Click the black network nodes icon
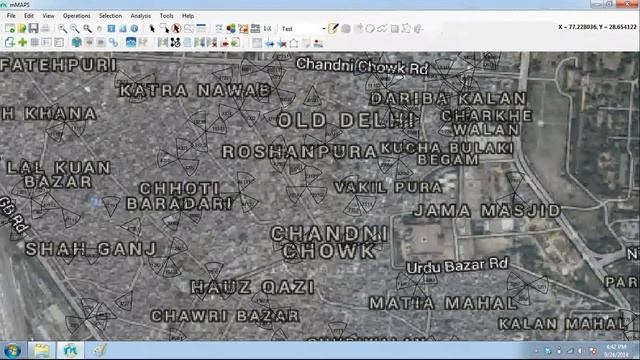640x360 pixels. (x=176, y=42)
